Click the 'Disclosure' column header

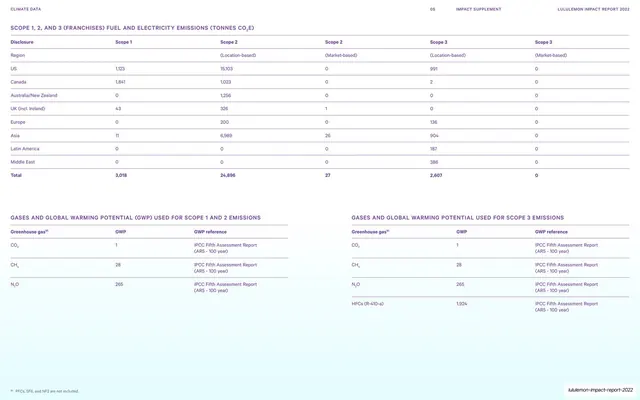pos(22,42)
